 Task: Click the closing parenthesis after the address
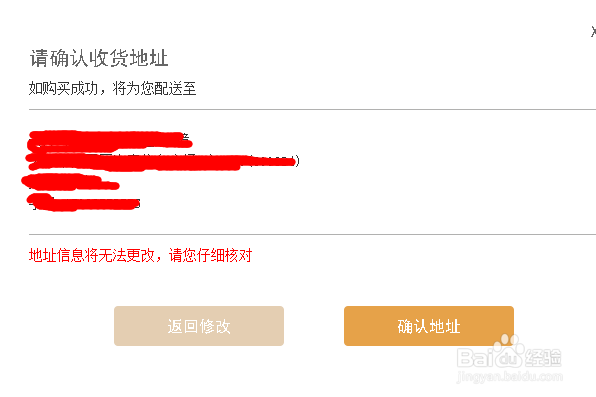click(298, 161)
